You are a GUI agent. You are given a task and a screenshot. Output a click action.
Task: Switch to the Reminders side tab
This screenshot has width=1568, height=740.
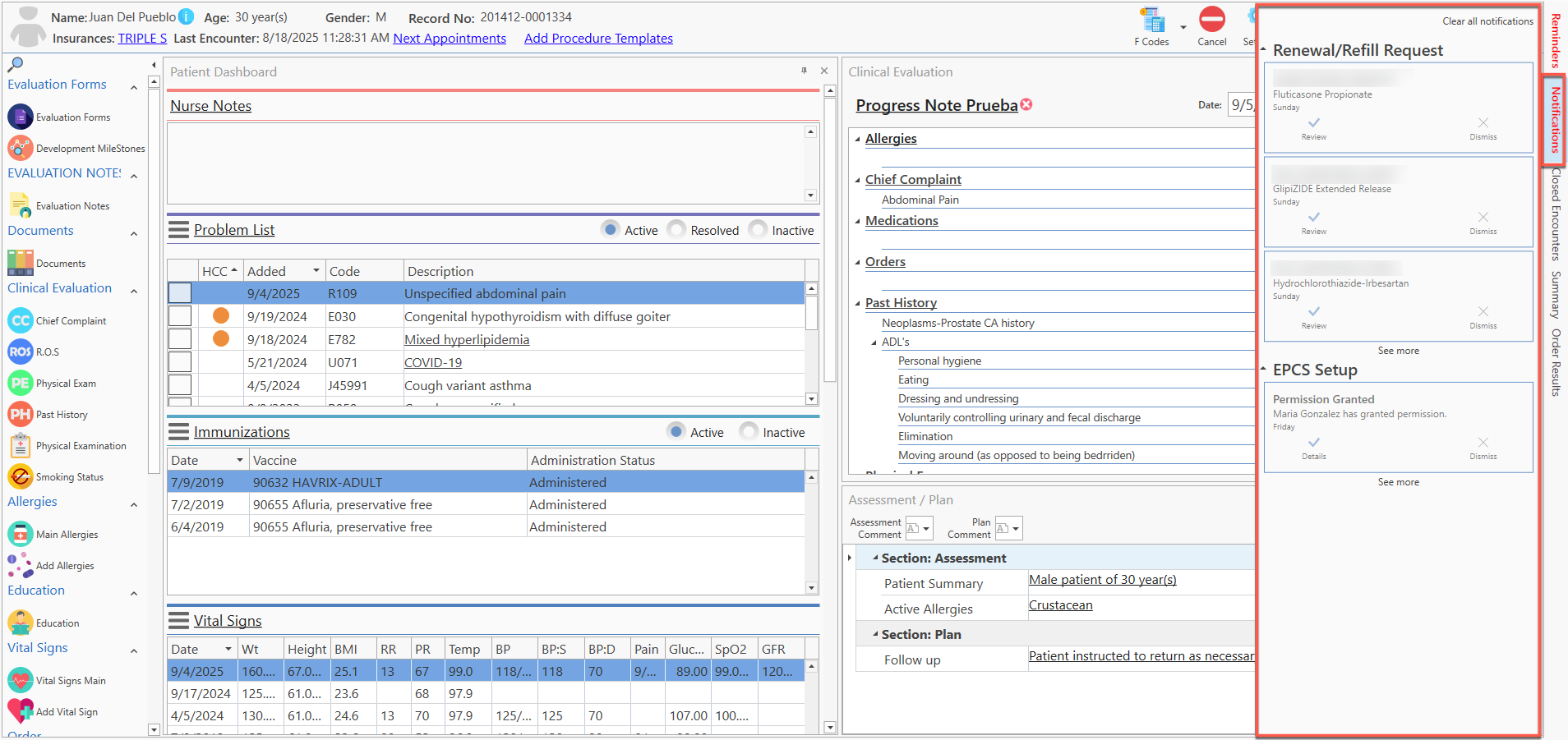click(x=1555, y=39)
